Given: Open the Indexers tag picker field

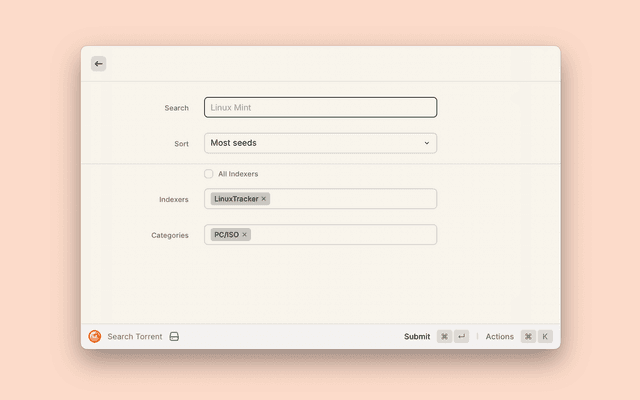Looking at the screenshot, I should pyautogui.click(x=350, y=199).
